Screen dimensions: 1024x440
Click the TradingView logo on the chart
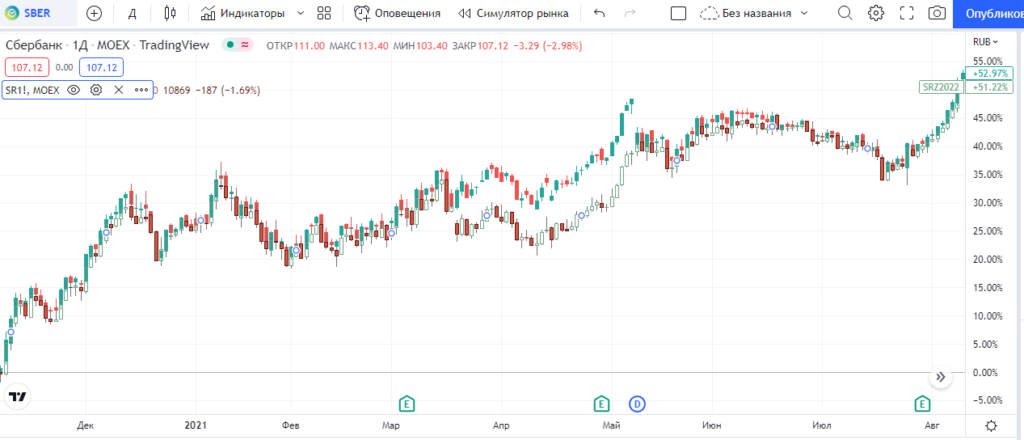pyautogui.click(x=17, y=396)
